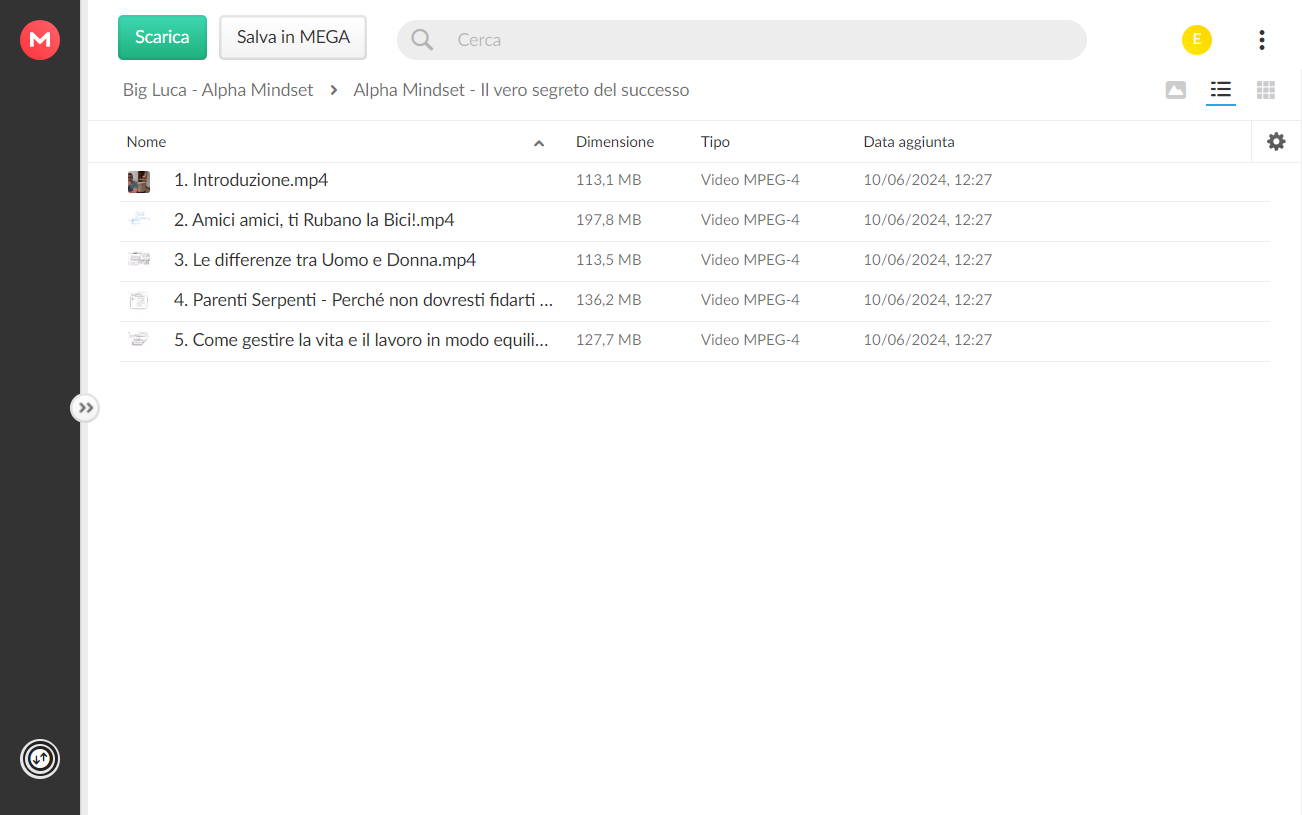Click thumbnail of Amici amici video

tap(139, 220)
